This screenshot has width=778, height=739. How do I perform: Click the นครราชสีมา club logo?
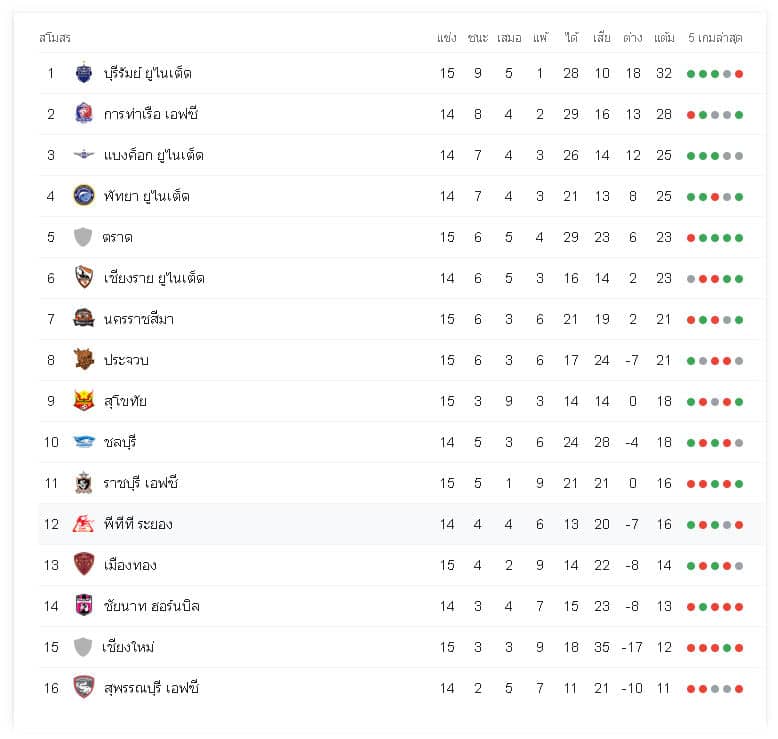(x=83, y=319)
